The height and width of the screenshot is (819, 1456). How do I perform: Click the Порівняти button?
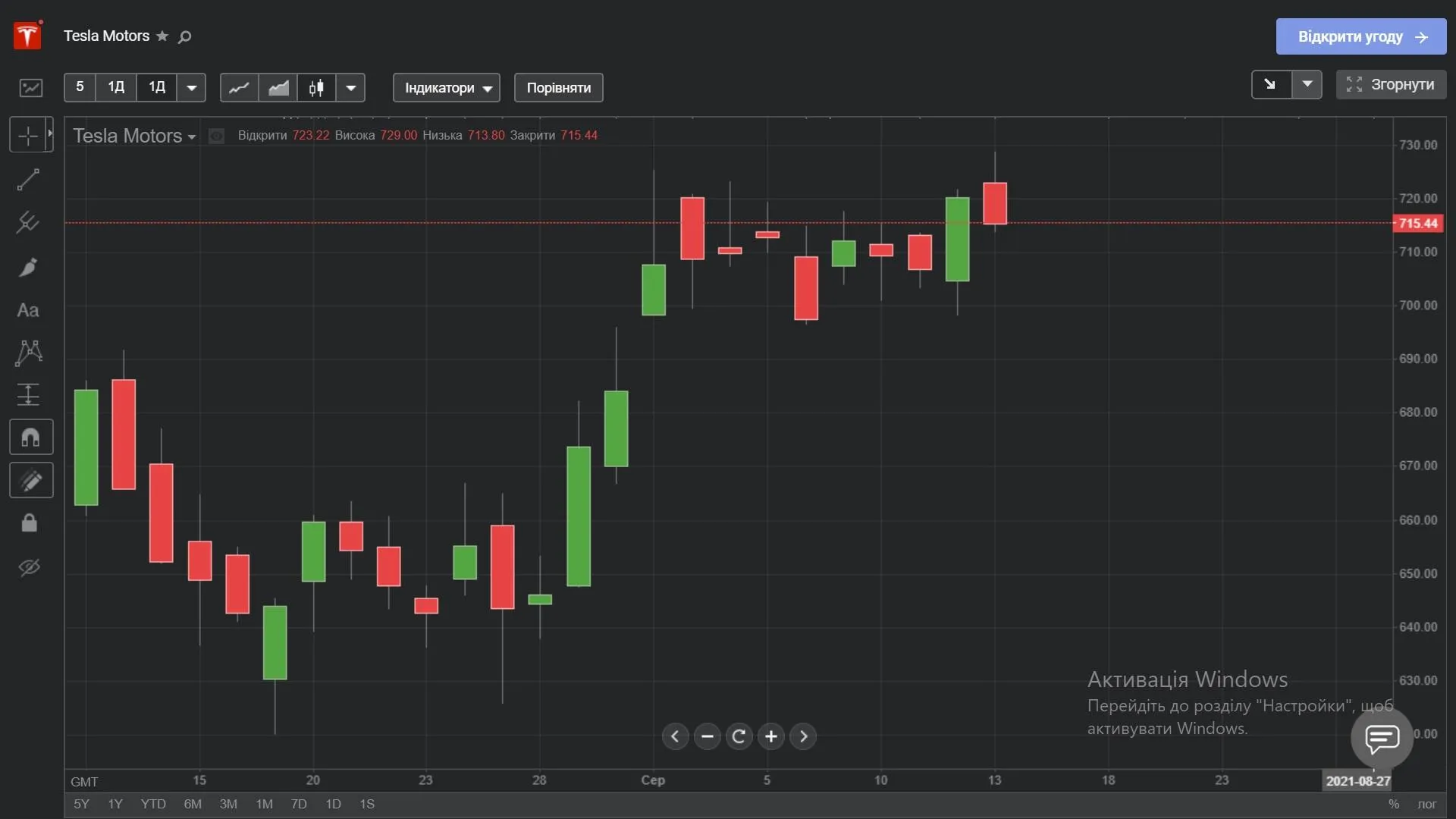pos(559,88)
